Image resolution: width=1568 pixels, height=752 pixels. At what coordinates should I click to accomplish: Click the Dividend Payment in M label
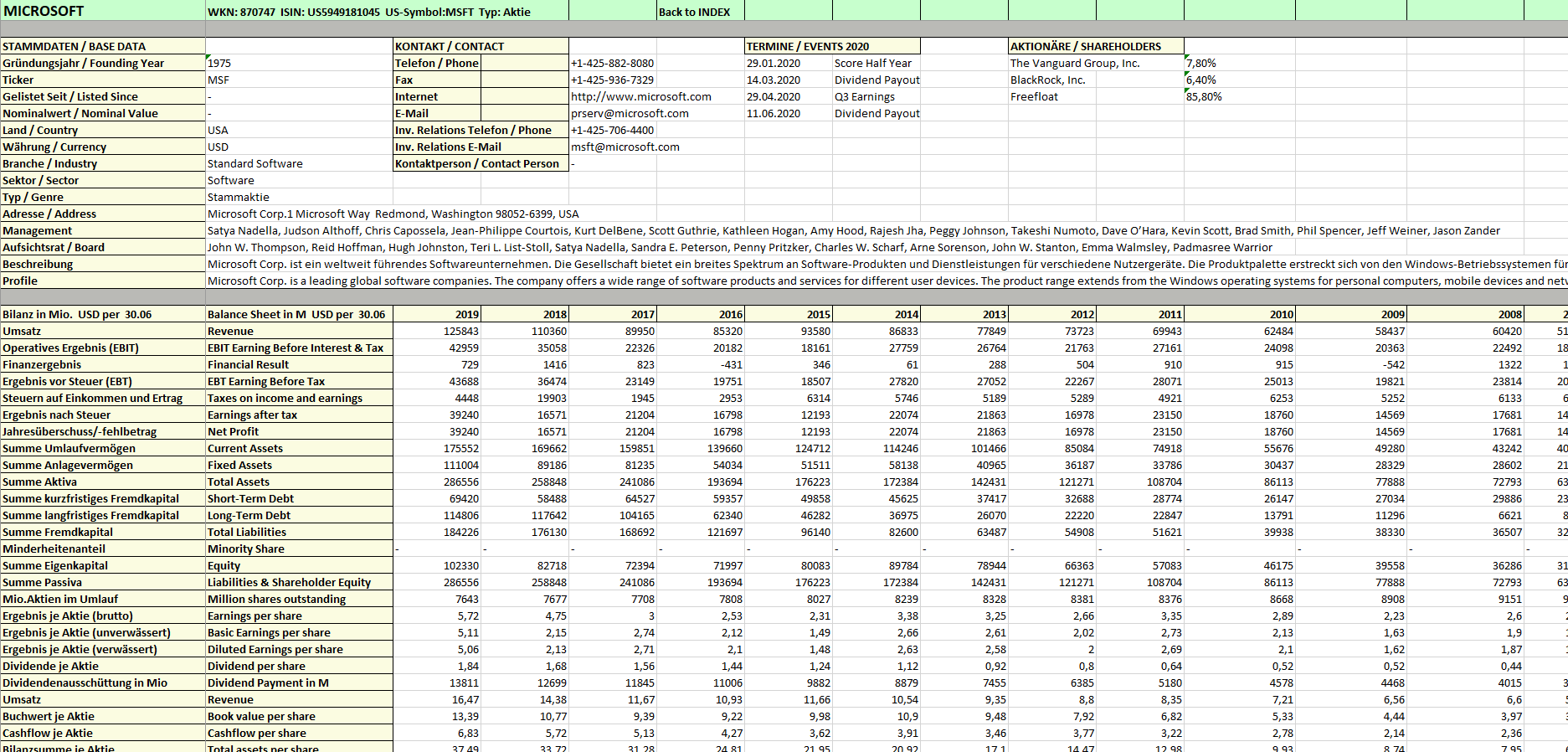click(x=300, y=682)
